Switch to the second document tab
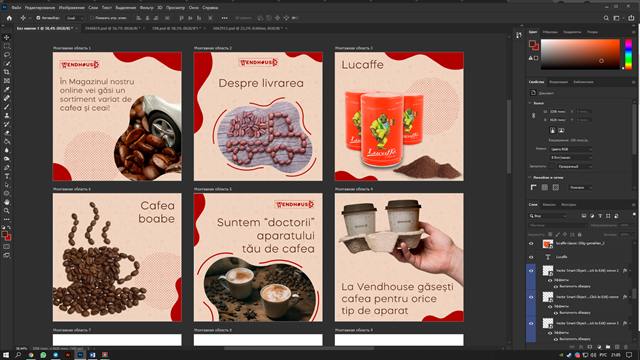The height and width of the screenshot is (360, 640). 113,29
